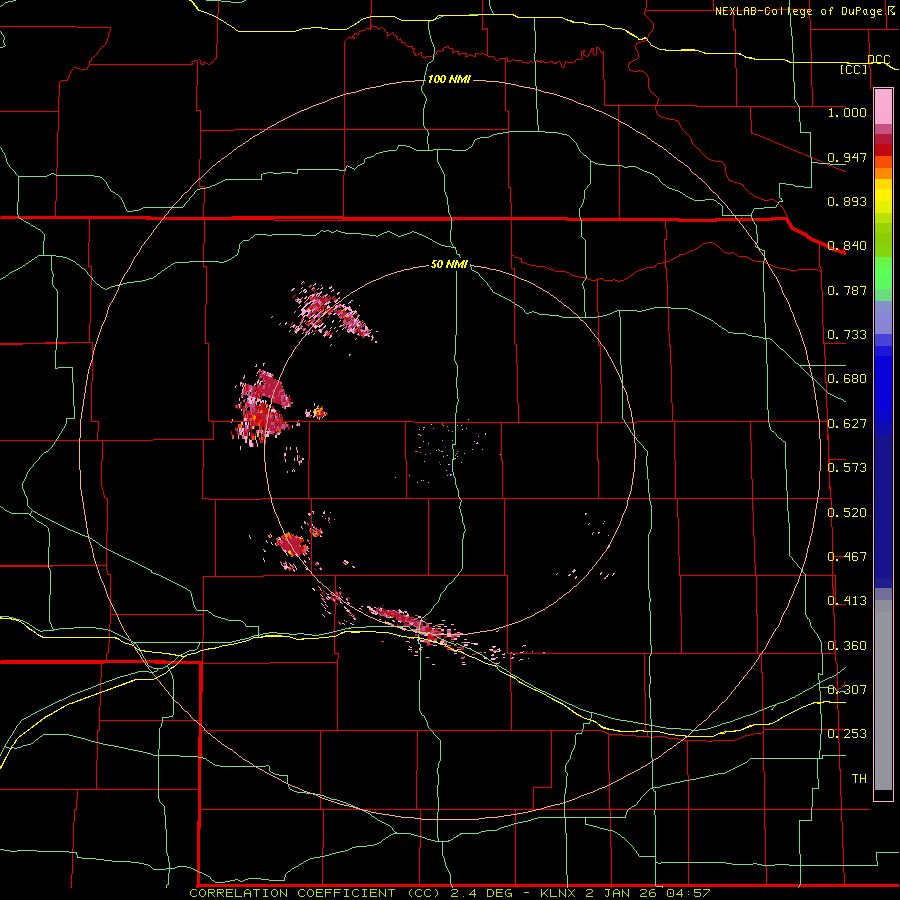Screen dimensions: 900x900
Task: Click the 0.573 color scale label
Action: coord(847,467)
